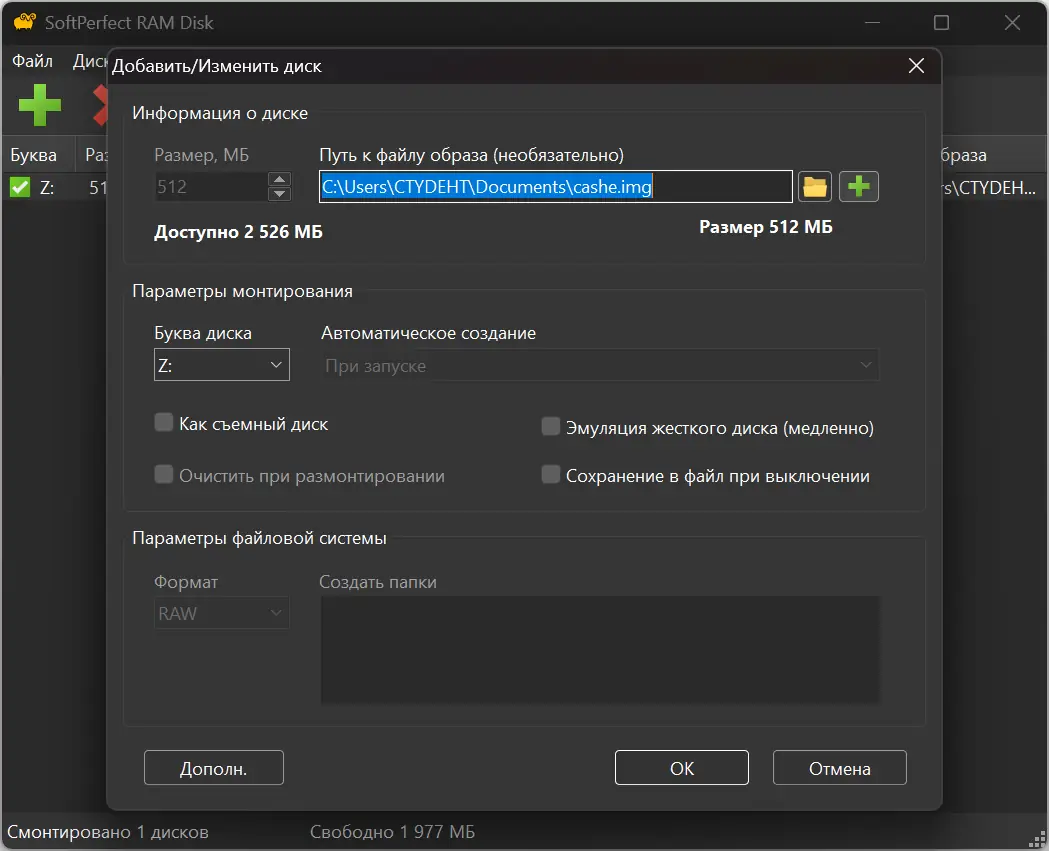Image resolution: width=1049 pixels, height=851 pixels.
Task: Click the Дополн. button
Action: 213,768
